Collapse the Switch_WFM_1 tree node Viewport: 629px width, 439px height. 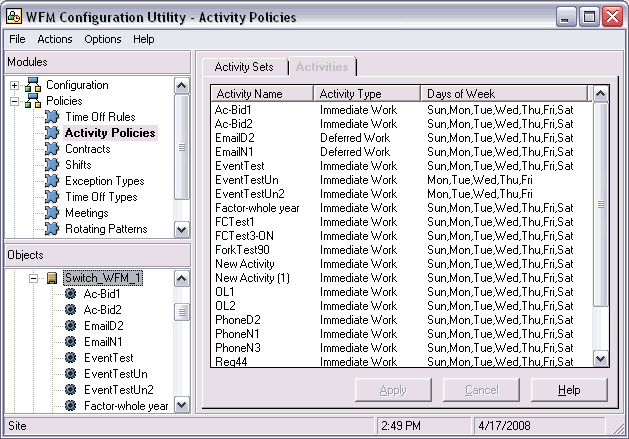click(33, 278)
